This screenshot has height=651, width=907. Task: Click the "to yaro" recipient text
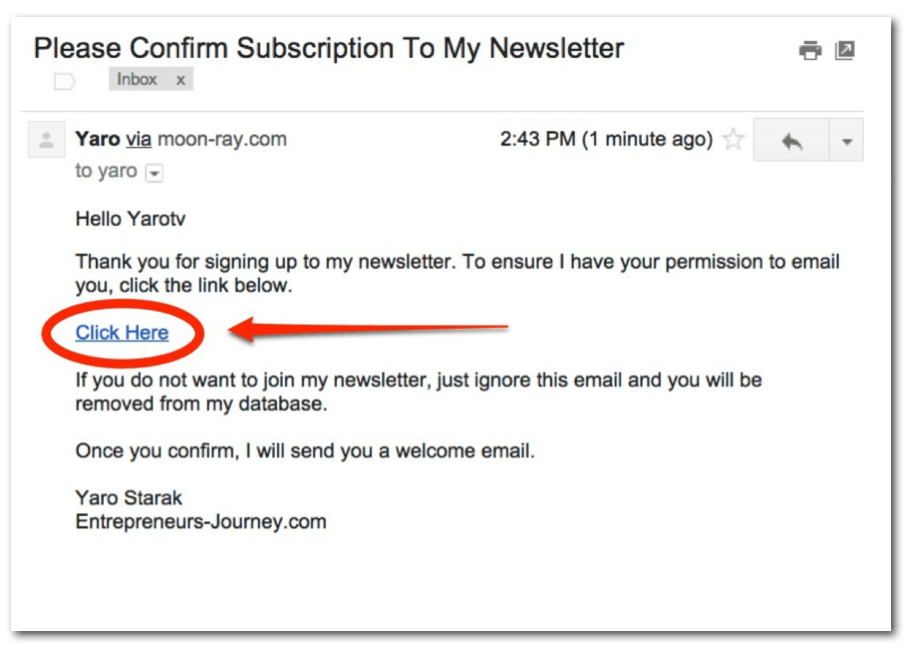tap(106, 171)
